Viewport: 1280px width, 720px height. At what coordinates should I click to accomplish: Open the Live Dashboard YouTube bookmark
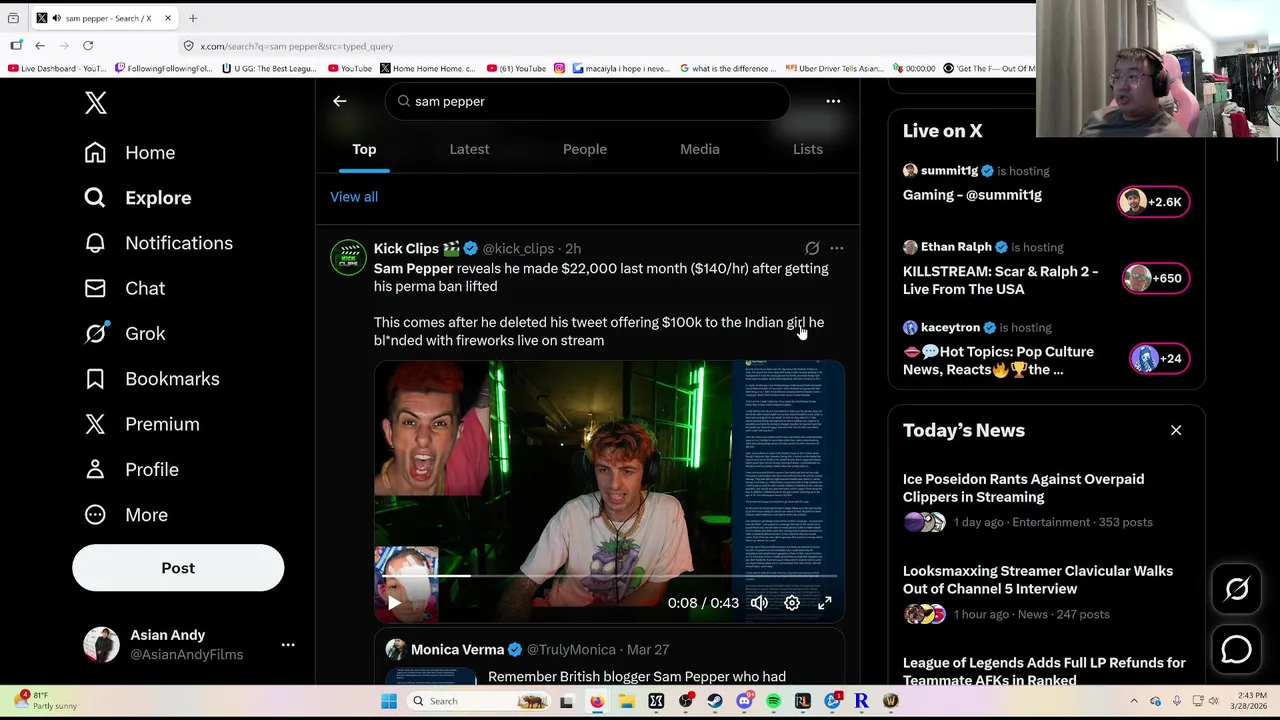click(56, 68)
